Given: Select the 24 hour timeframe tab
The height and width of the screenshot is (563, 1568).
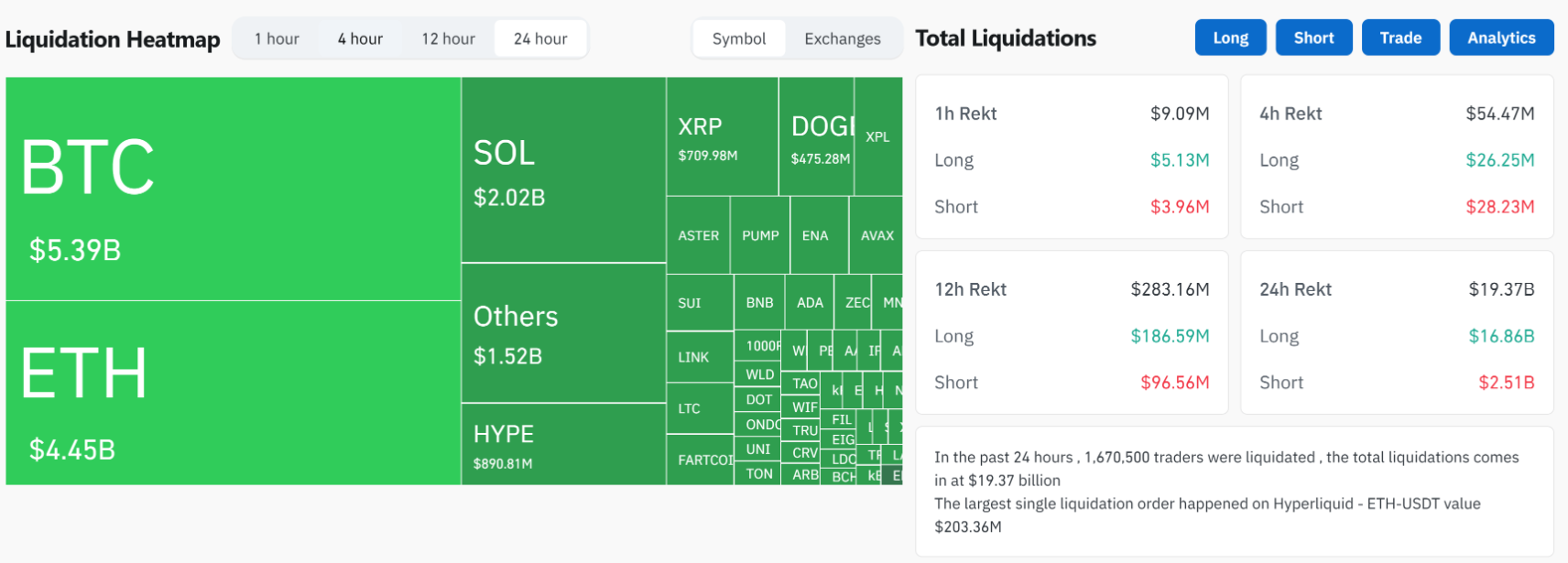Looking at the screenshot, I should pos(540,38).
